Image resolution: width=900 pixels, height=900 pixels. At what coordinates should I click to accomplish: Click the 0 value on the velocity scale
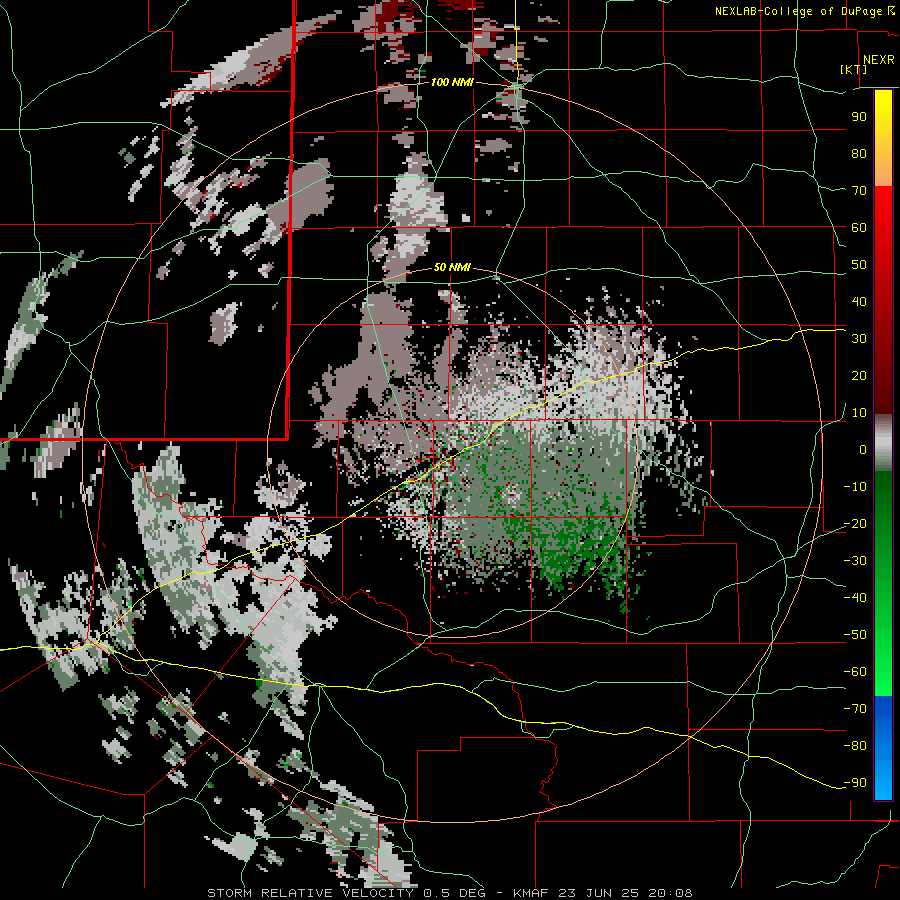(x=863, y=450)
